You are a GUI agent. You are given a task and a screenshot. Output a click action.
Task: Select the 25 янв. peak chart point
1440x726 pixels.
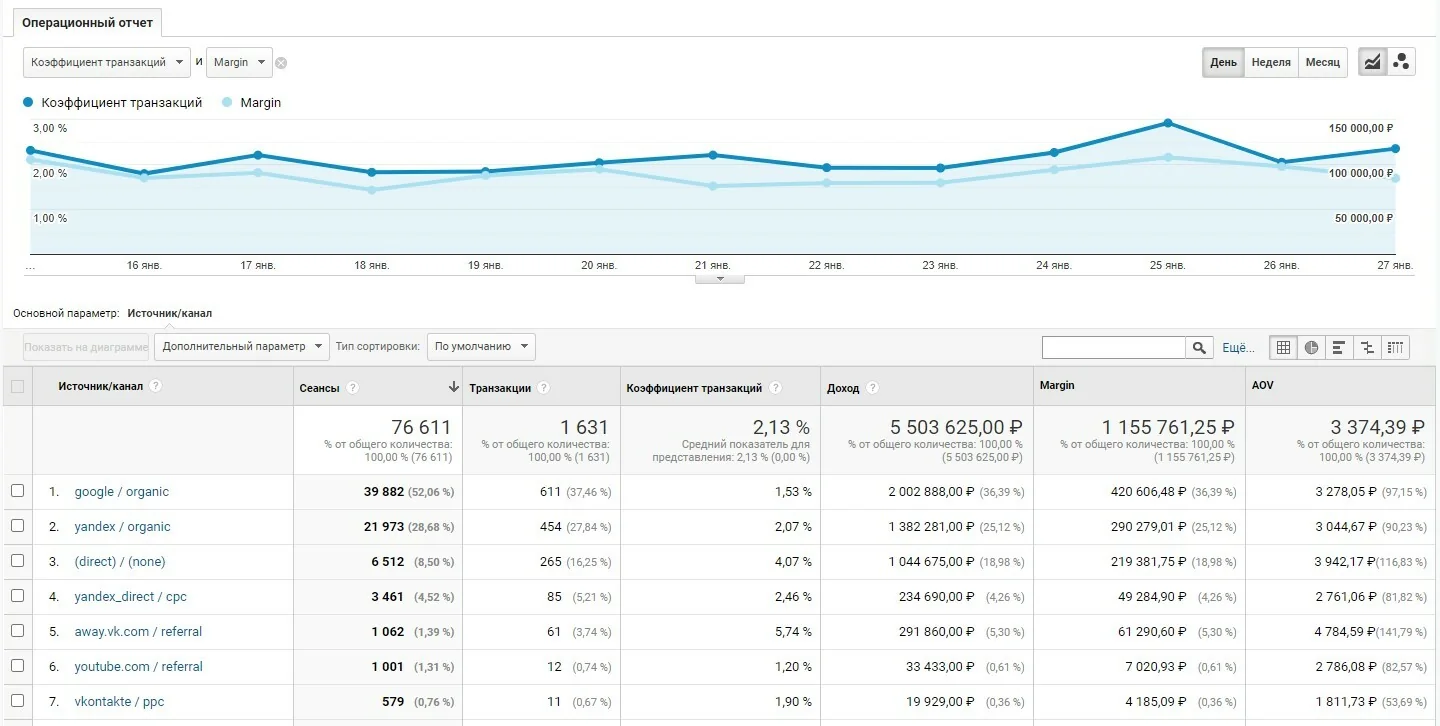1167,123
